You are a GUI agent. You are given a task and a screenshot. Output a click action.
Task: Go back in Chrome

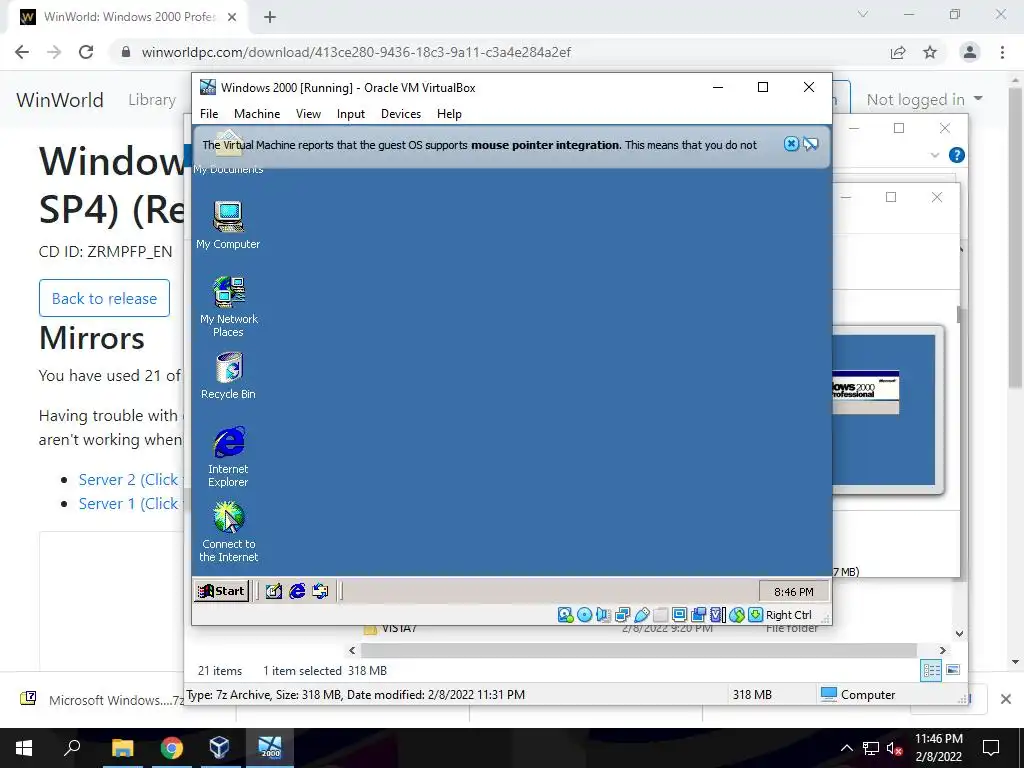22,52
